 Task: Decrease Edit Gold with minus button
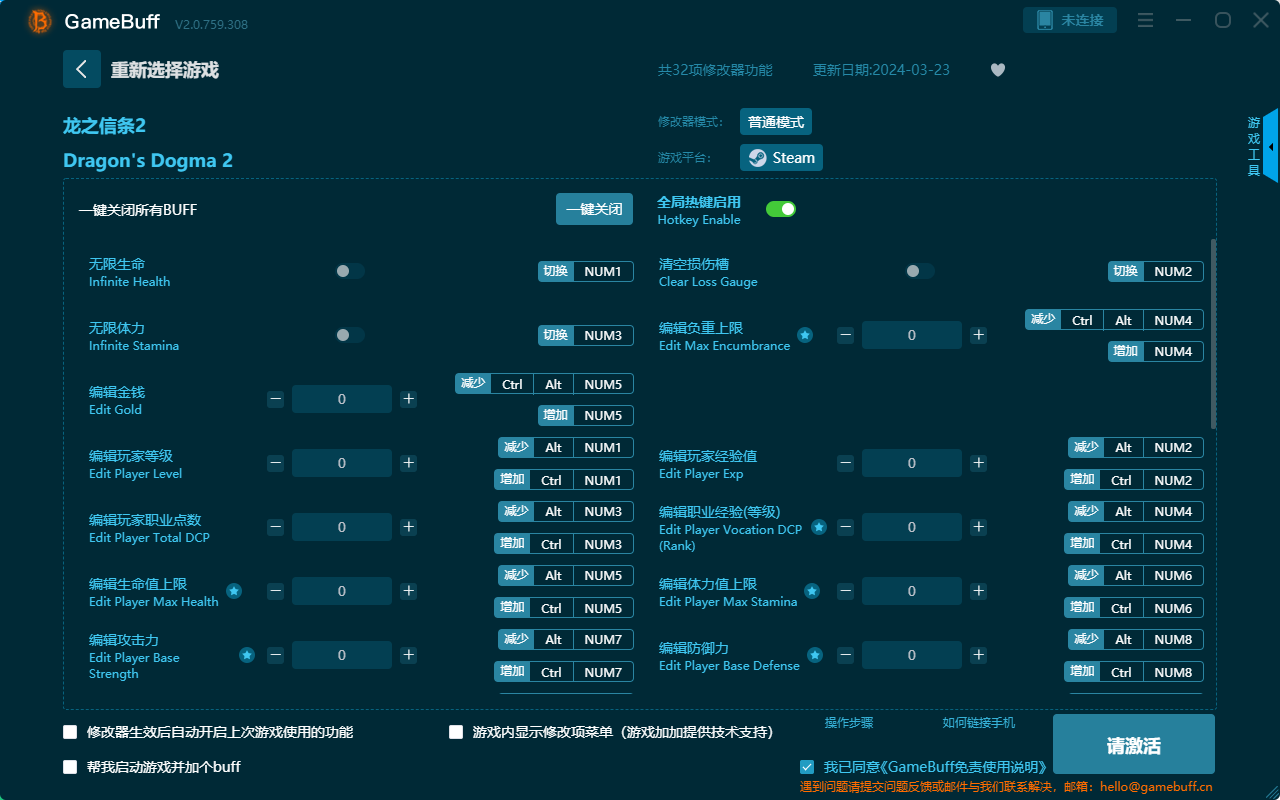tap(275, 399)
